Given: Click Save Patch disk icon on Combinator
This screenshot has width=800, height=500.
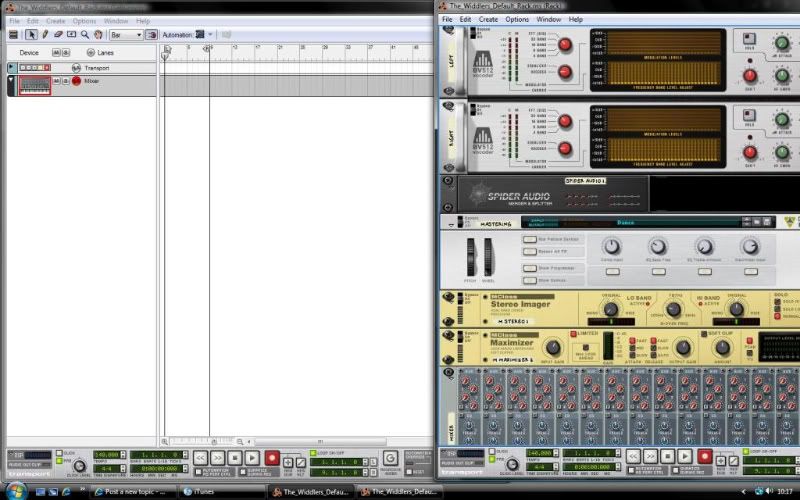Looking at the screenshot, I should click(766, 222).
